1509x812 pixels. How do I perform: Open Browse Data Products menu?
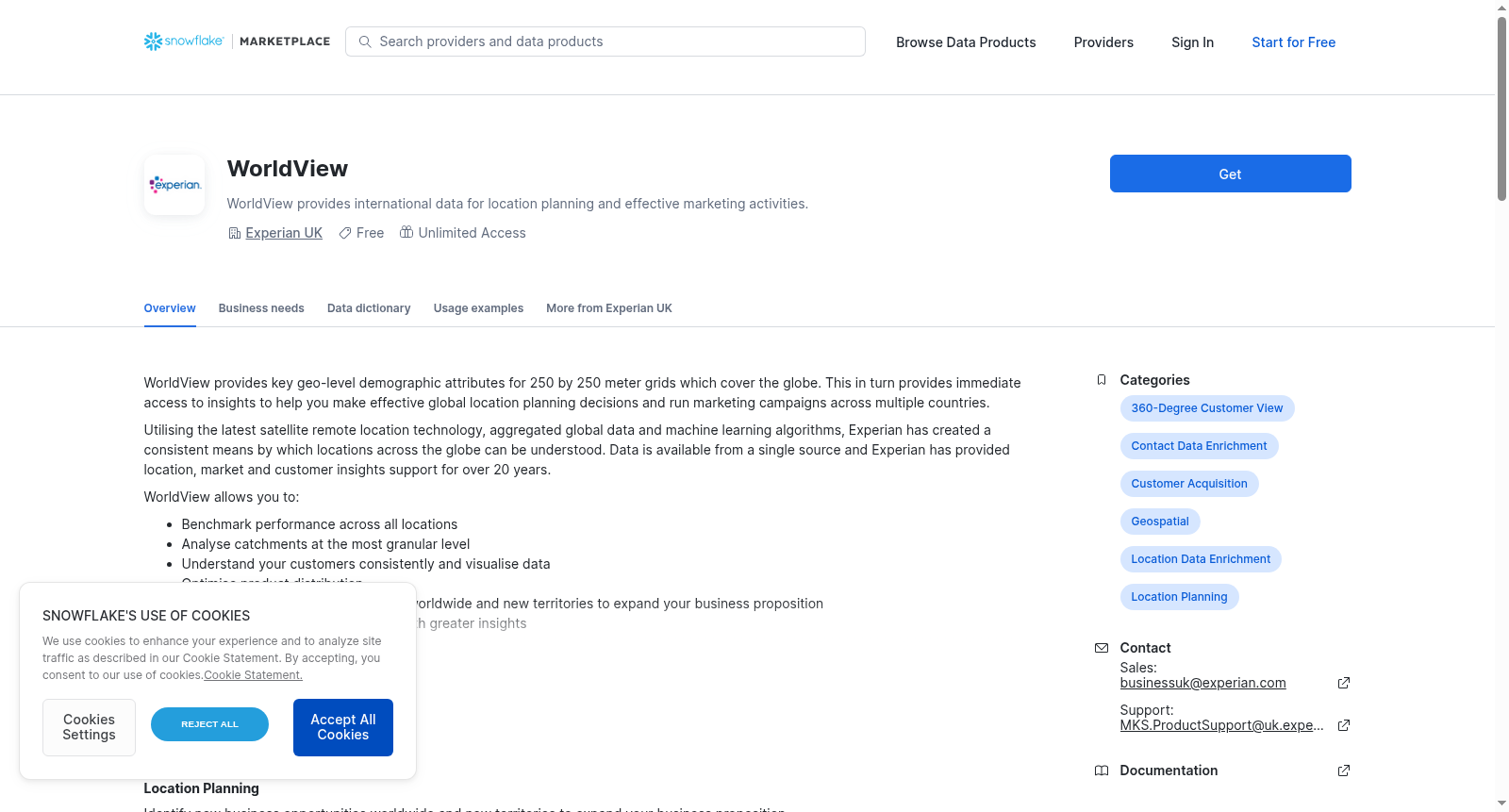pos(966,42)
